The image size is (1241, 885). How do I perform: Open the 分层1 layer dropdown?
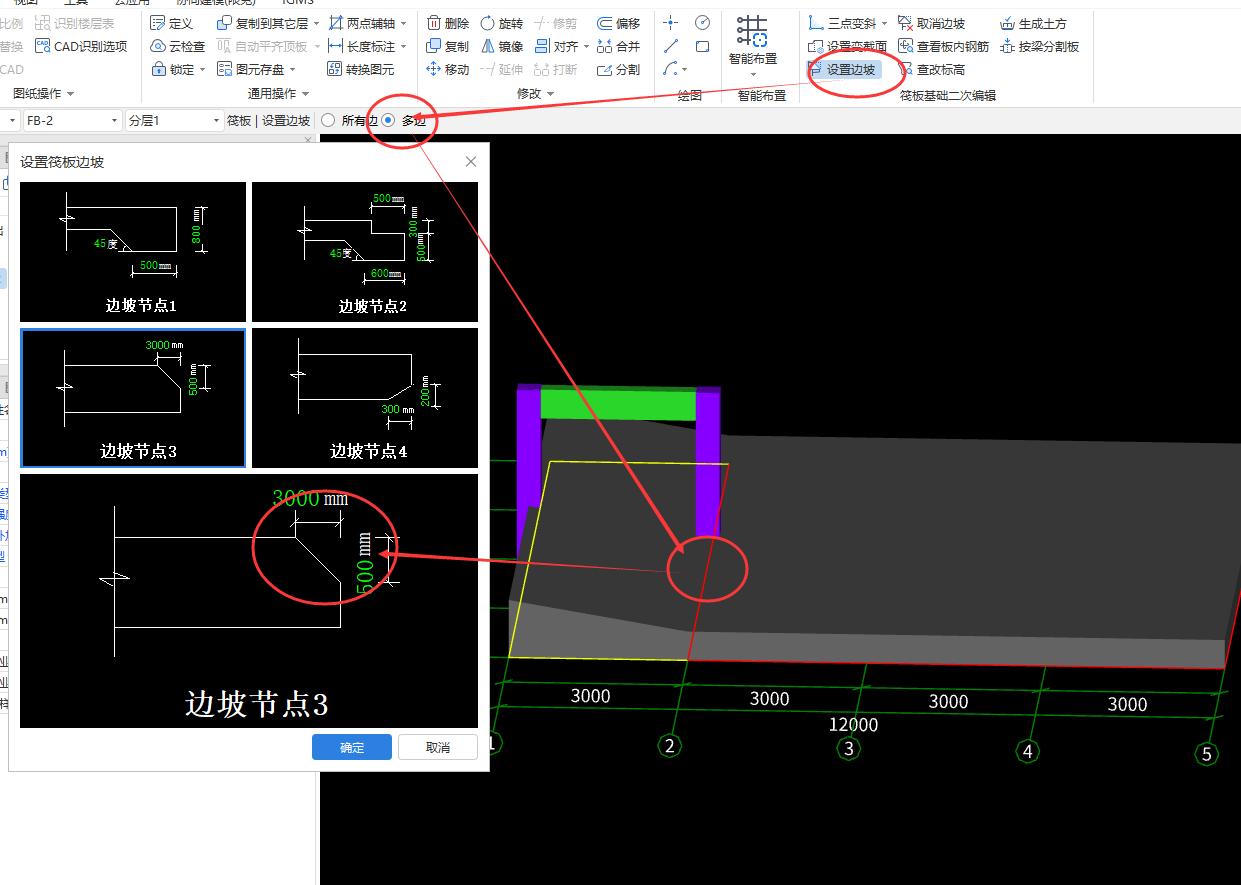[x=175, y=120]
